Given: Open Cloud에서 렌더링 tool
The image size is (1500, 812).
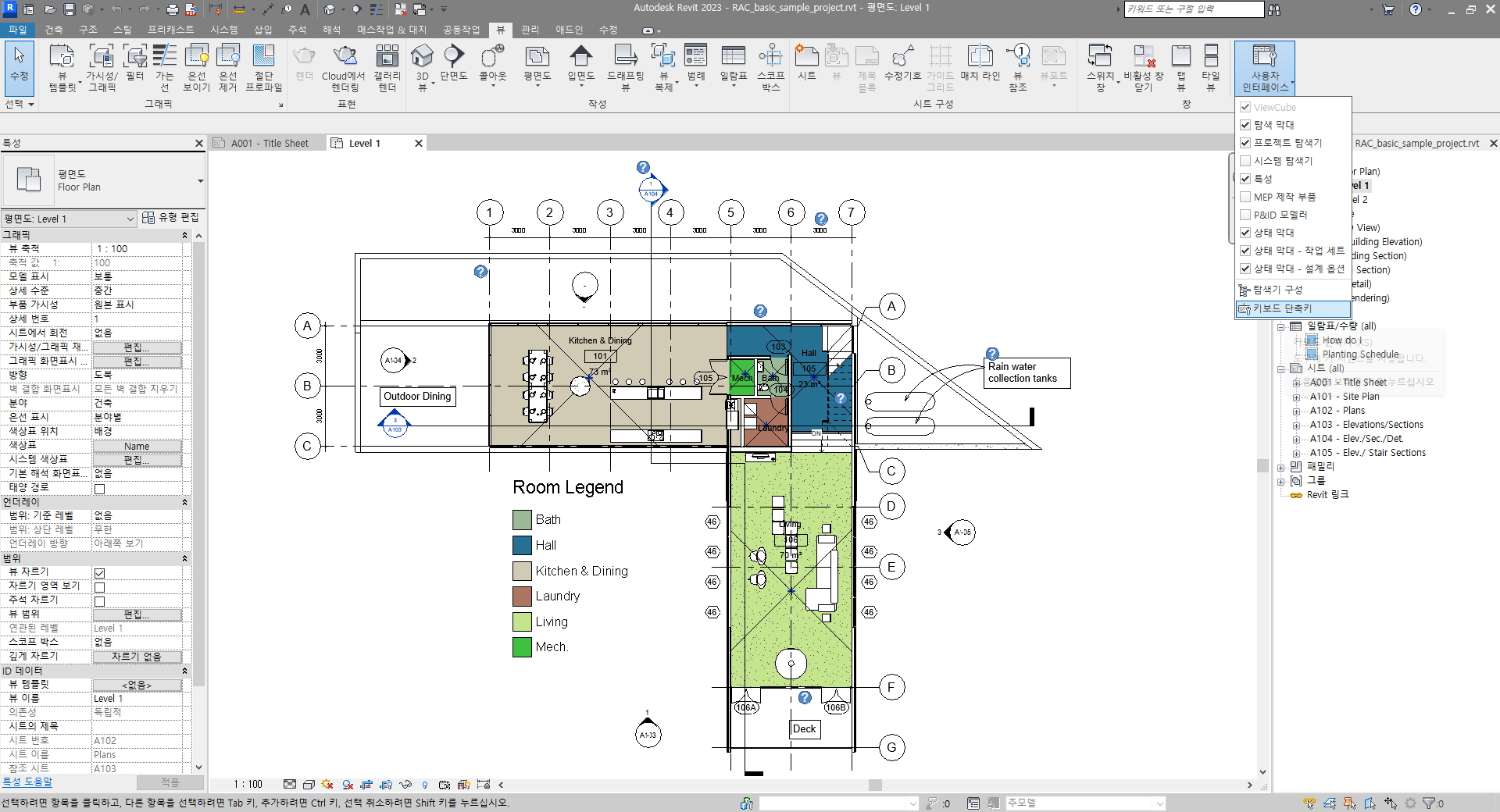Looking at the screenshot, I should [344, 67].
